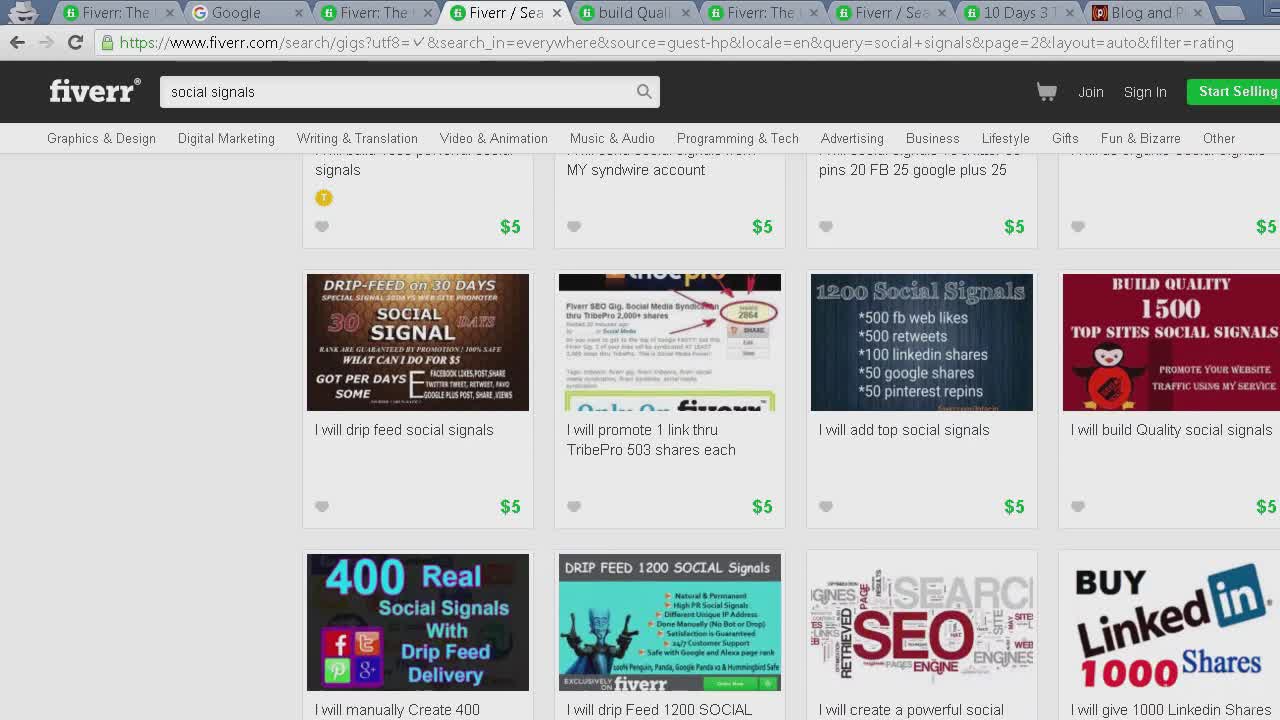This screenshot has width=1280, height=720.
Task: Favorite the drip feed social signals gig
Action: [x=322, y=506]
